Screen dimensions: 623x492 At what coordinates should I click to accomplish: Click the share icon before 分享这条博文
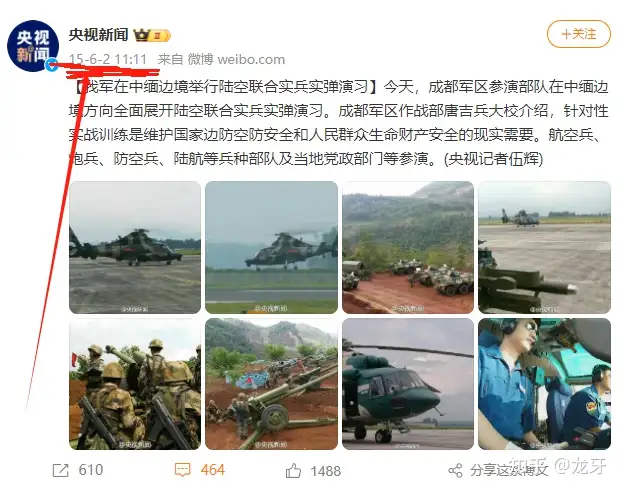455,471
